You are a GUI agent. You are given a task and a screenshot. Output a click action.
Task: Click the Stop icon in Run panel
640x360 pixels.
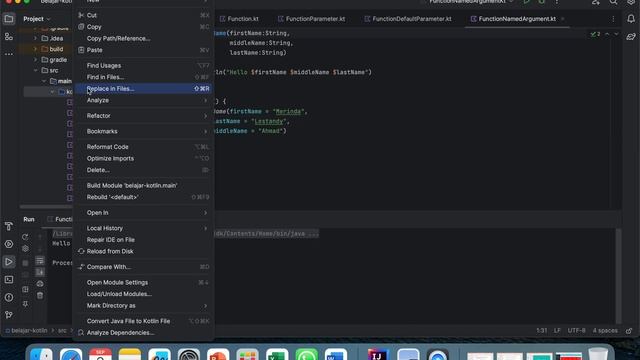pos(25,263)
